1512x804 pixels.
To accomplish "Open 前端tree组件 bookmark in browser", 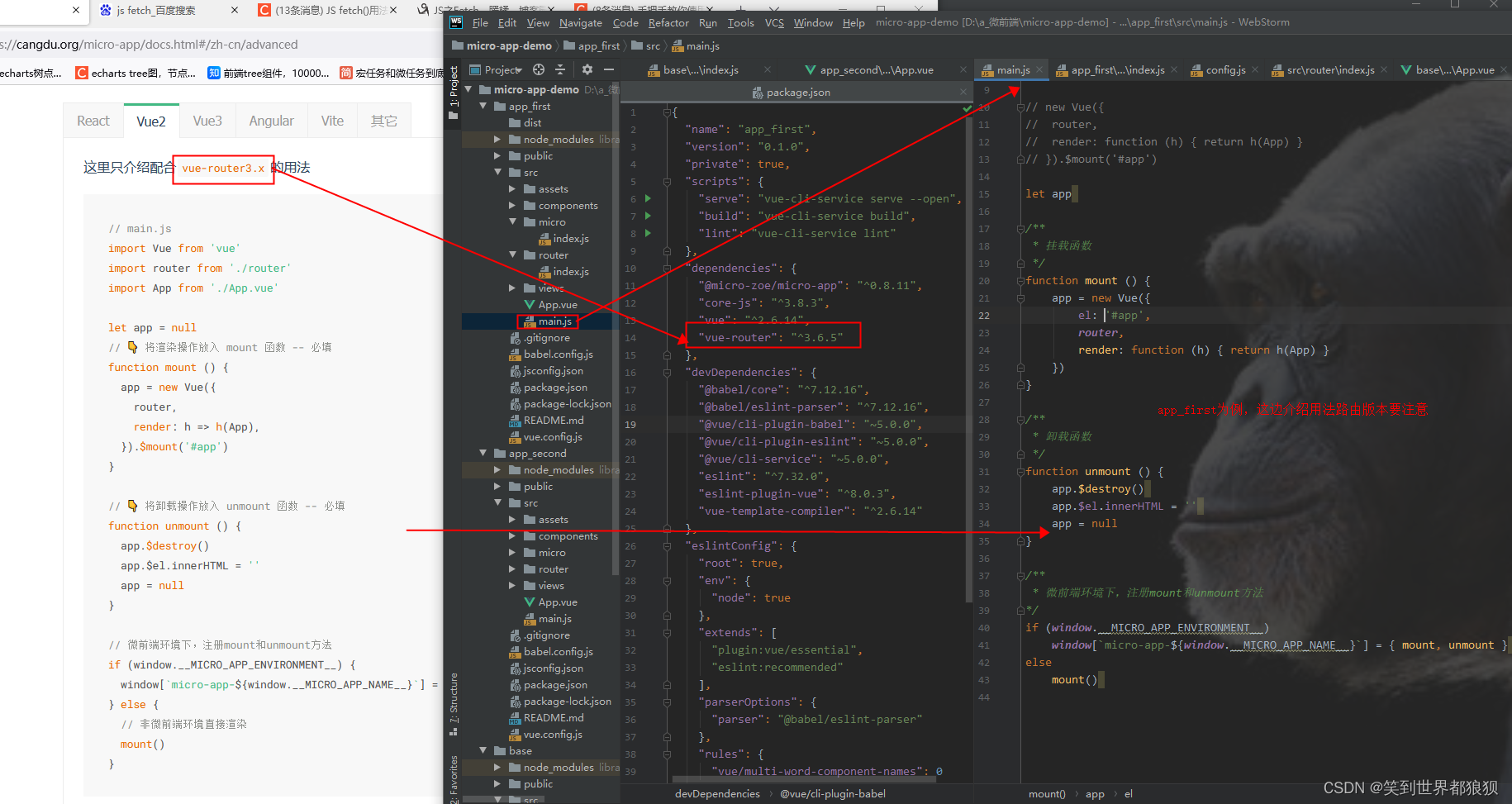I will point(269,73).
